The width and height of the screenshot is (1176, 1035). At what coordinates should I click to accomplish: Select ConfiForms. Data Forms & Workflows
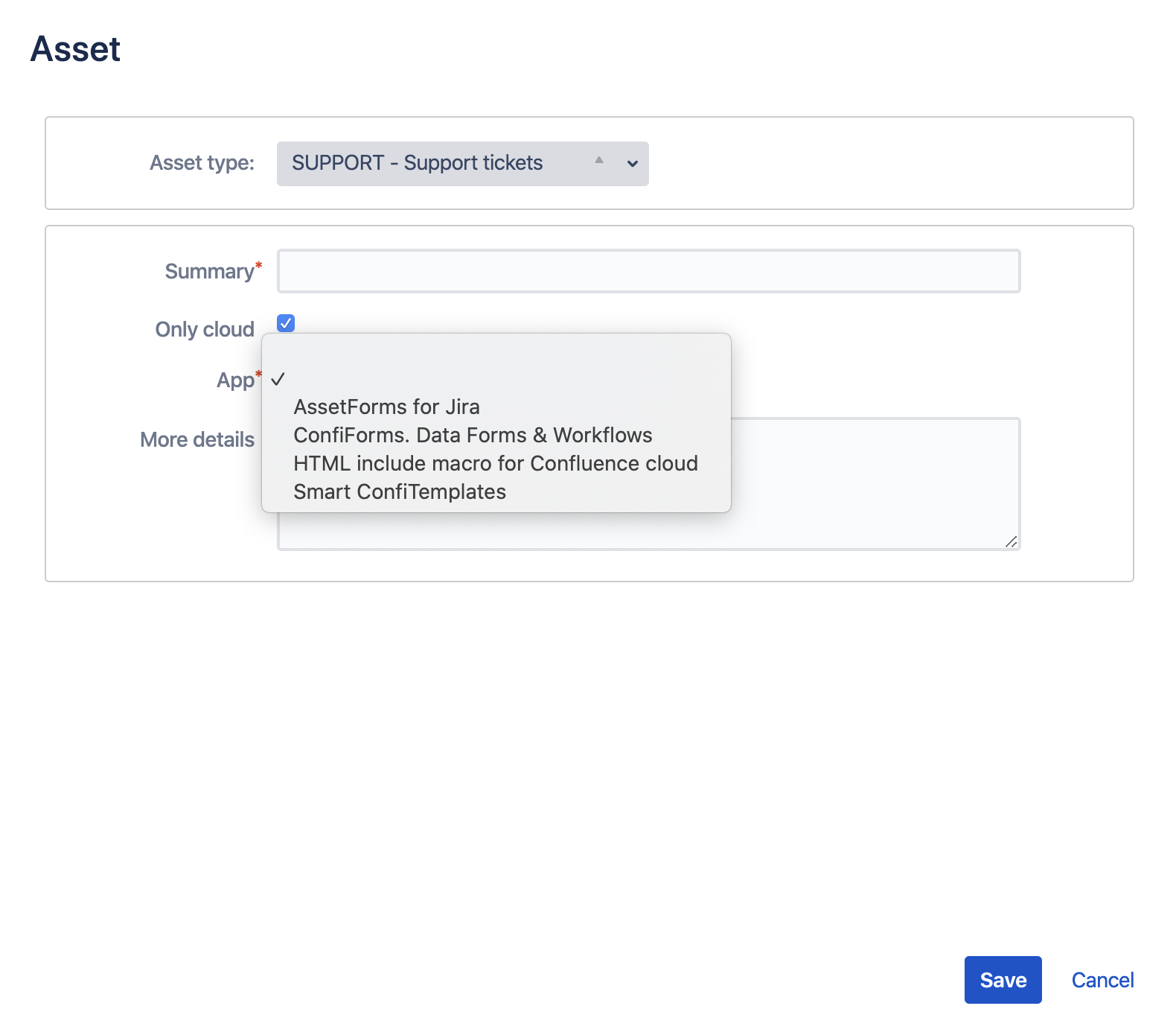coord(496,436)
